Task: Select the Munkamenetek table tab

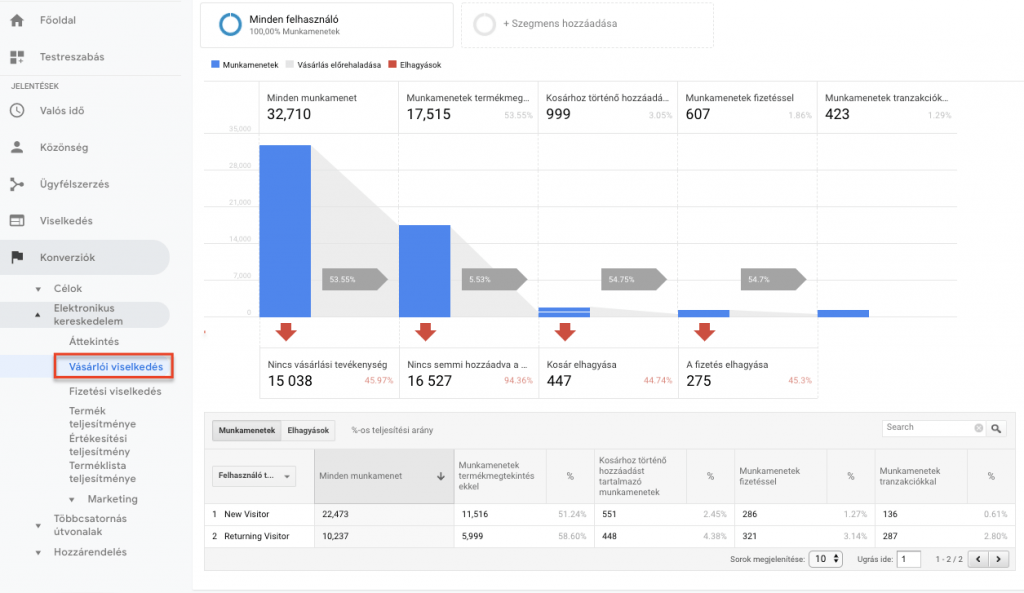Action: (247, 430)
